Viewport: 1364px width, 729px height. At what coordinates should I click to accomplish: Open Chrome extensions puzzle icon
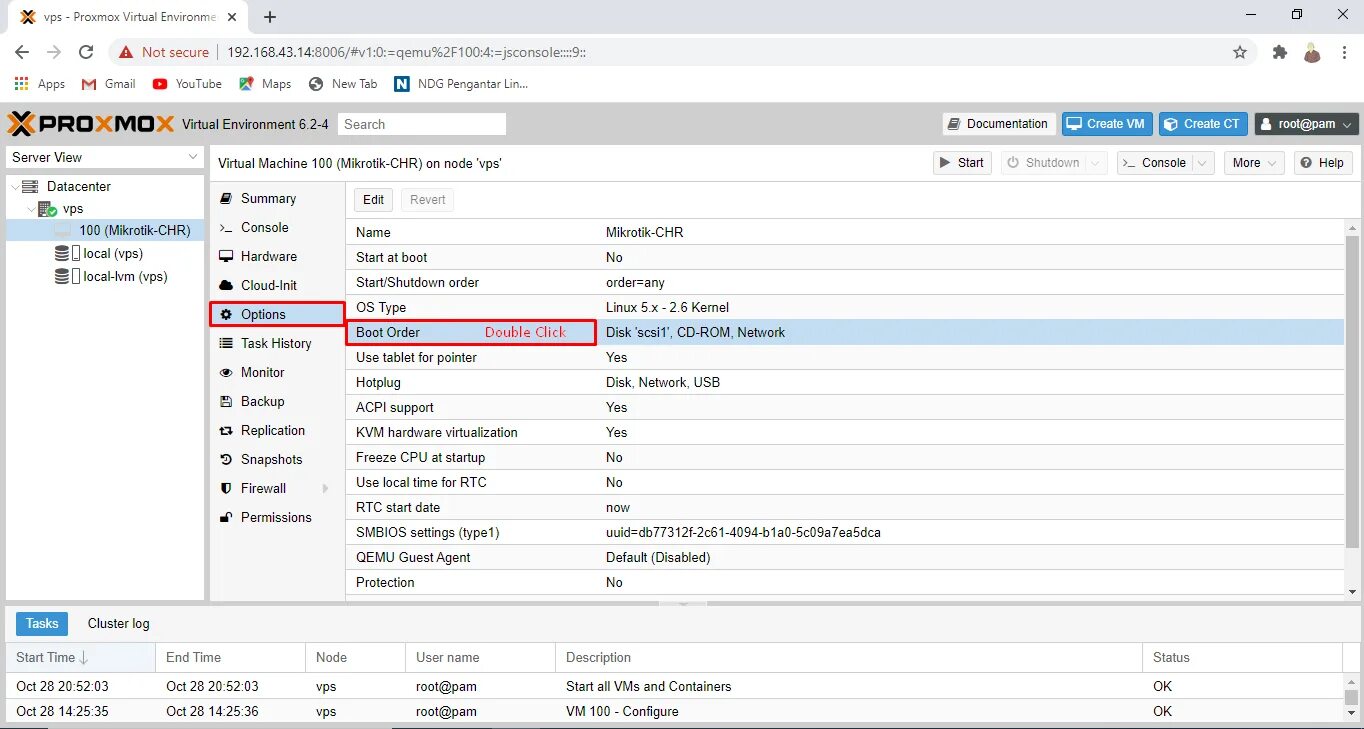(x=1279, y=52)
